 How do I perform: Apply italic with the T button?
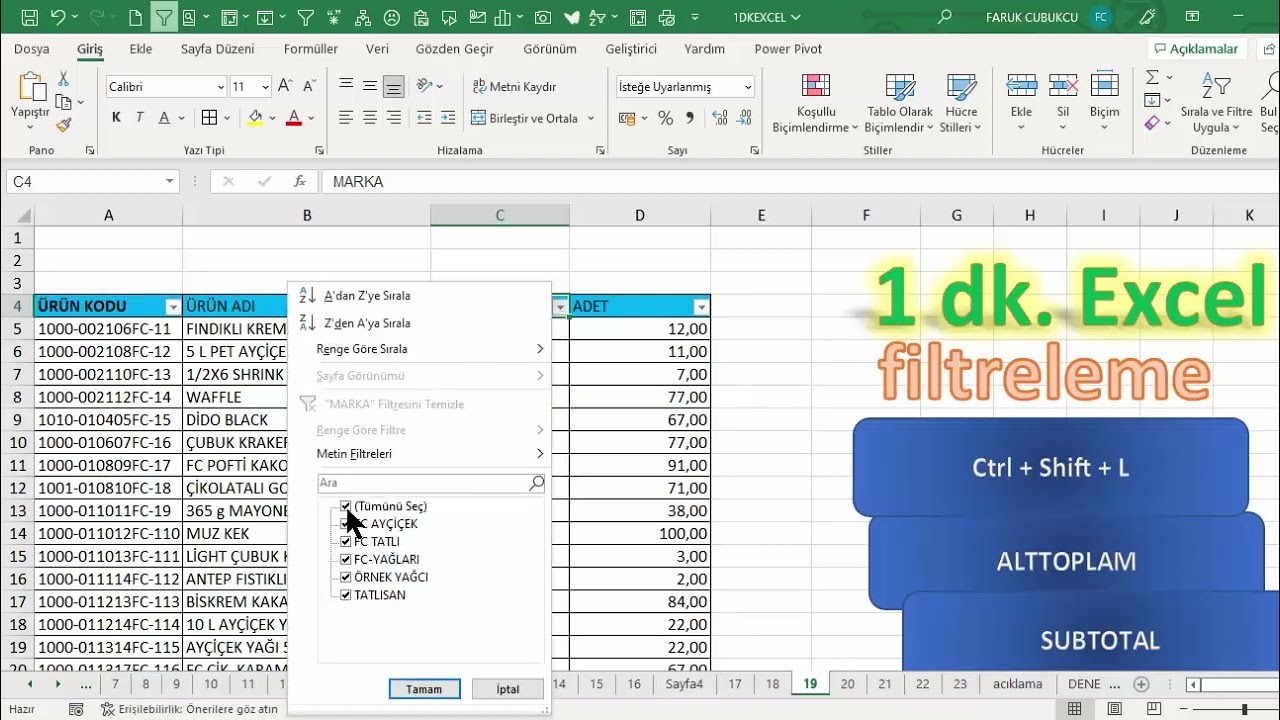pos(140,118)
